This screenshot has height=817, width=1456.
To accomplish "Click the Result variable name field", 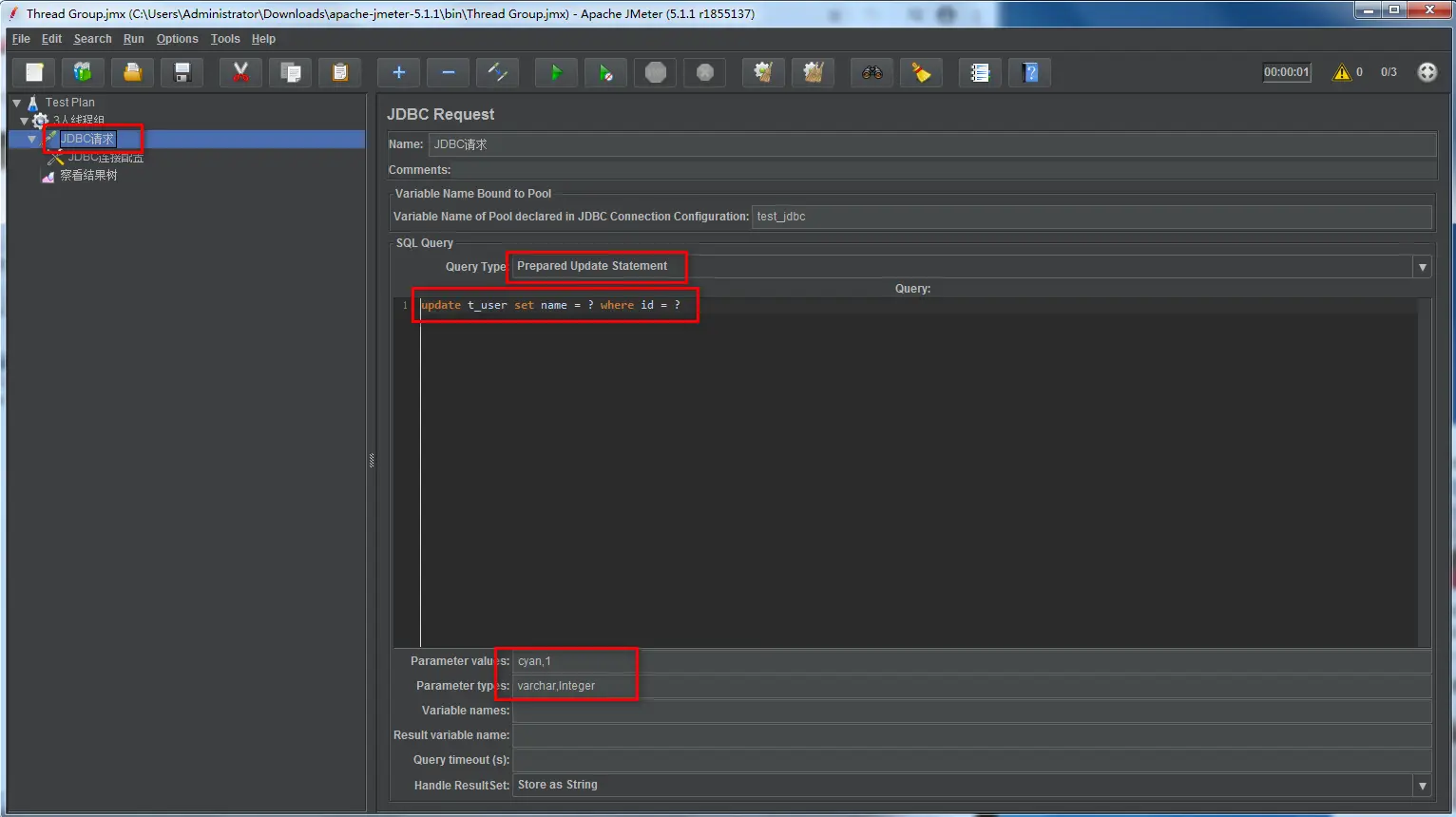I will 971,735.
